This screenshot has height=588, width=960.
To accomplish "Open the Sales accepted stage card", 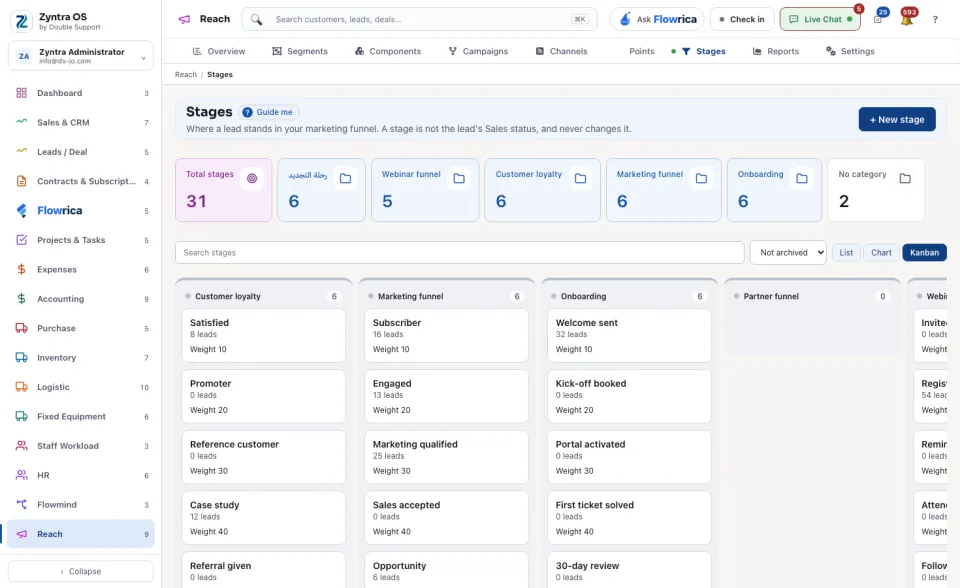I will tap(446, 518).
